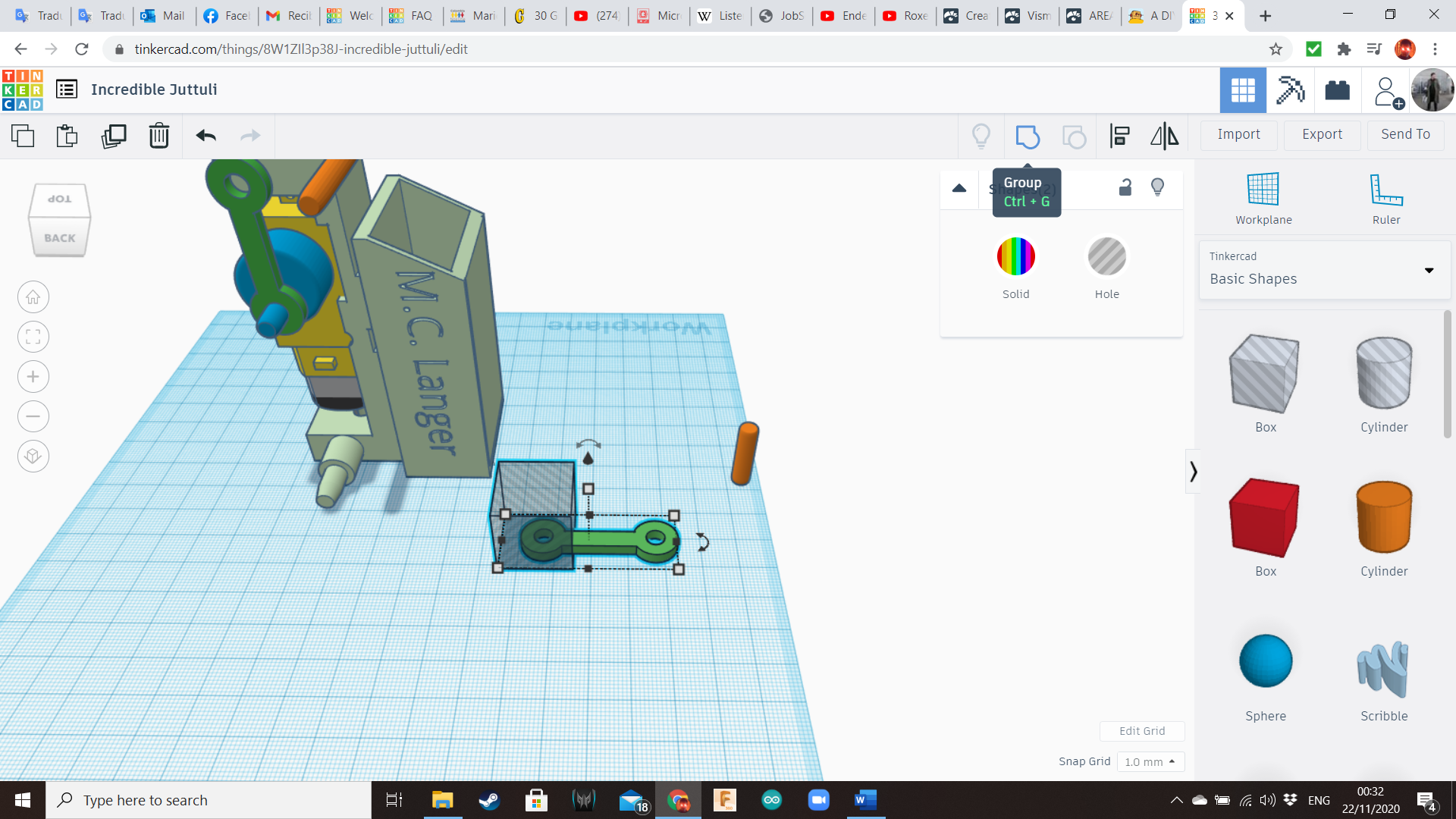Click the Edit Grid button
This screenshot has height=819, width=1456.
point(1142,731)
